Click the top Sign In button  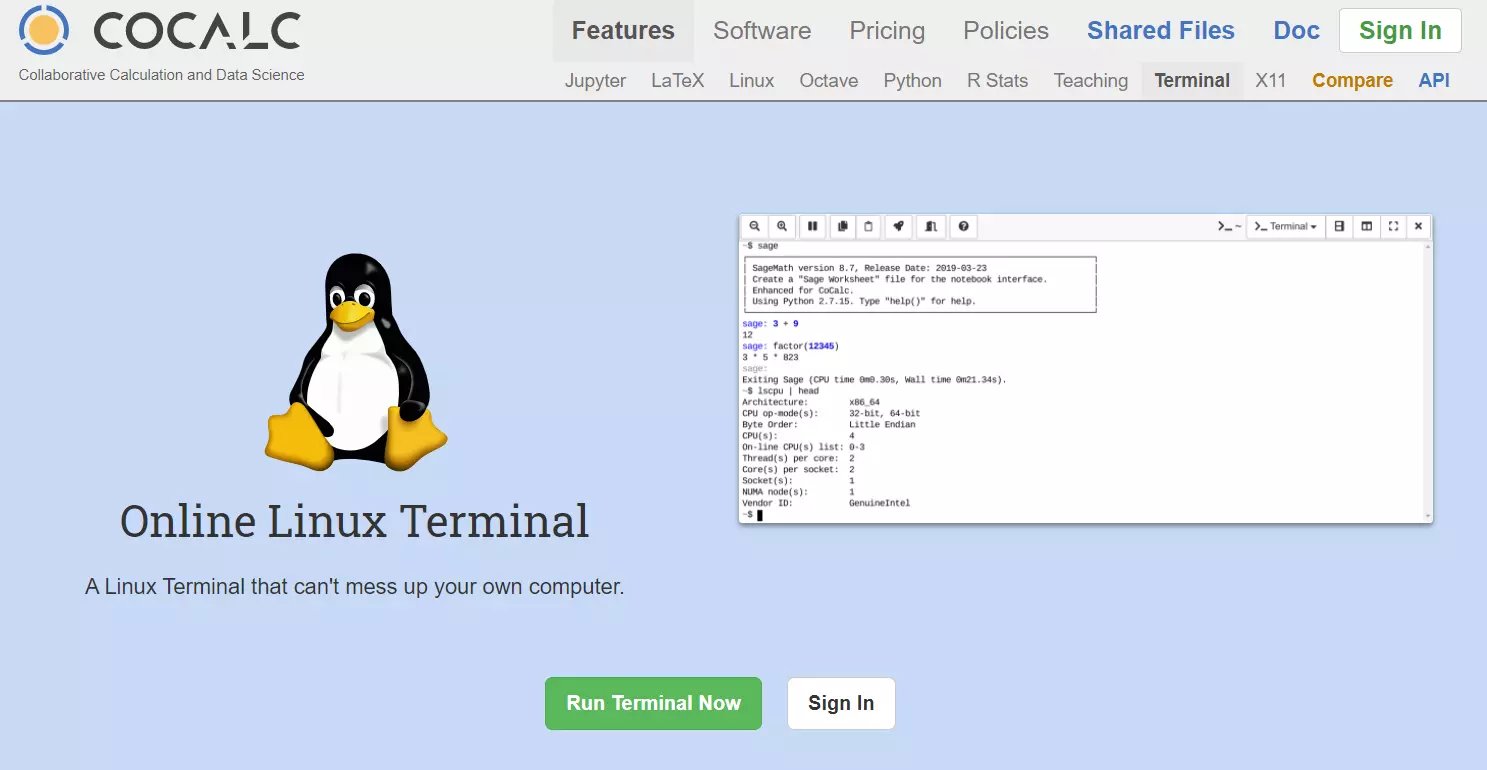pyautogui.click(x=1400, y=31)
